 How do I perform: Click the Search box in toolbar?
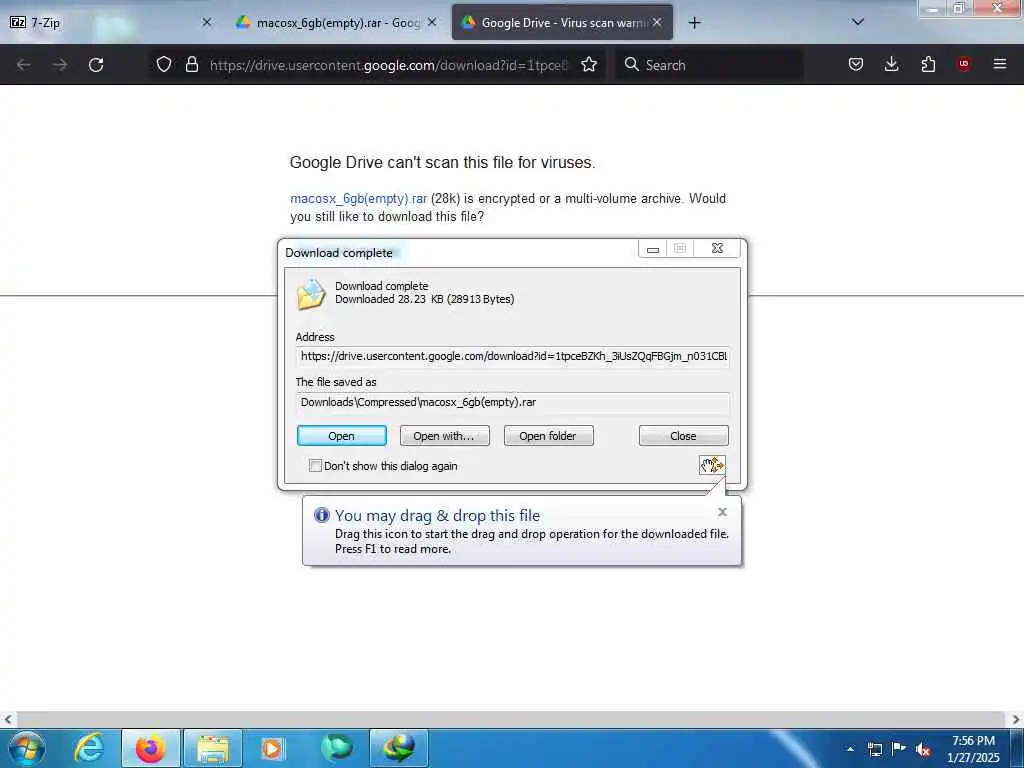coord(709,65)
